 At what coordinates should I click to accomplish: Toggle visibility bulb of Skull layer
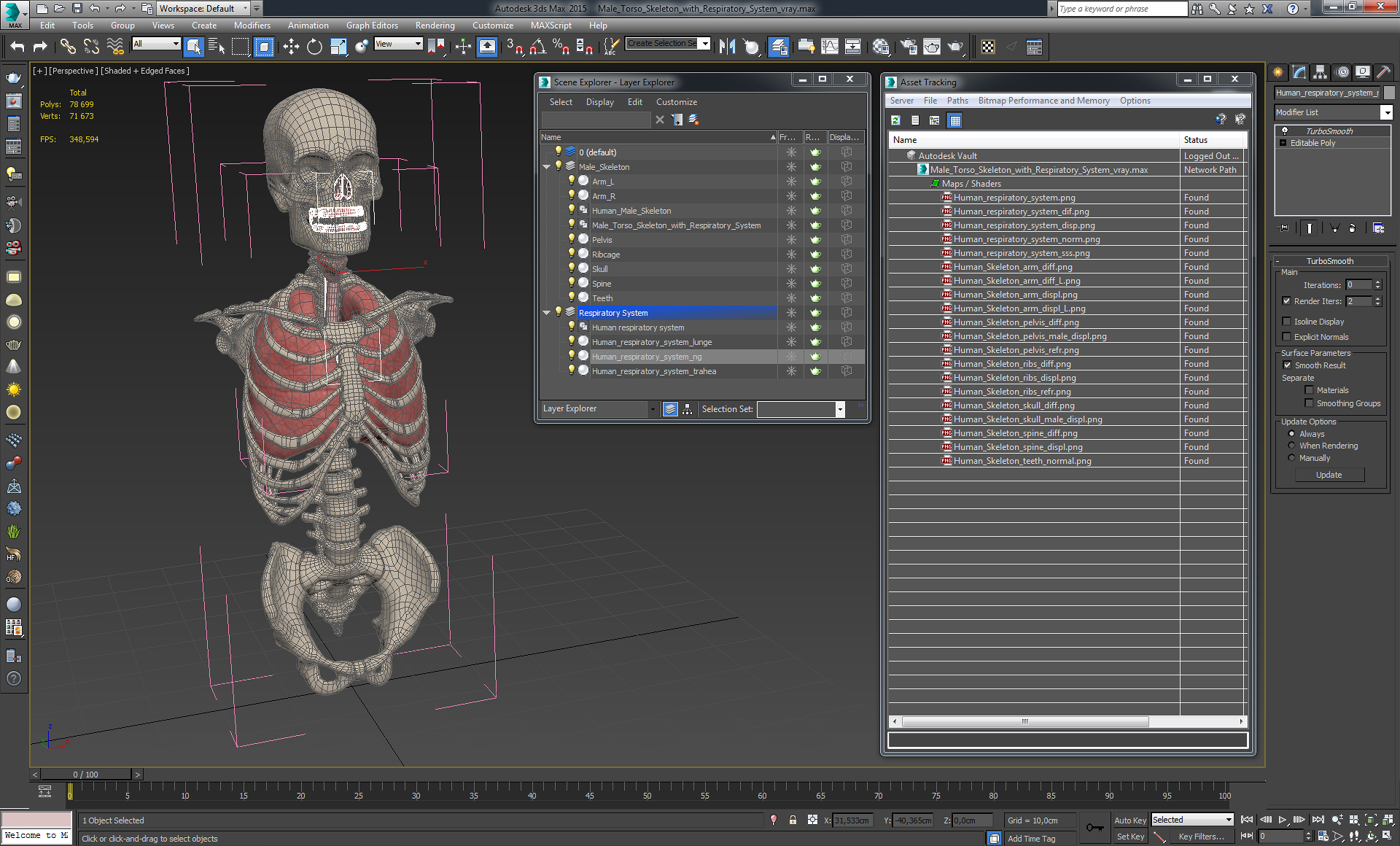tap(572, 268)
